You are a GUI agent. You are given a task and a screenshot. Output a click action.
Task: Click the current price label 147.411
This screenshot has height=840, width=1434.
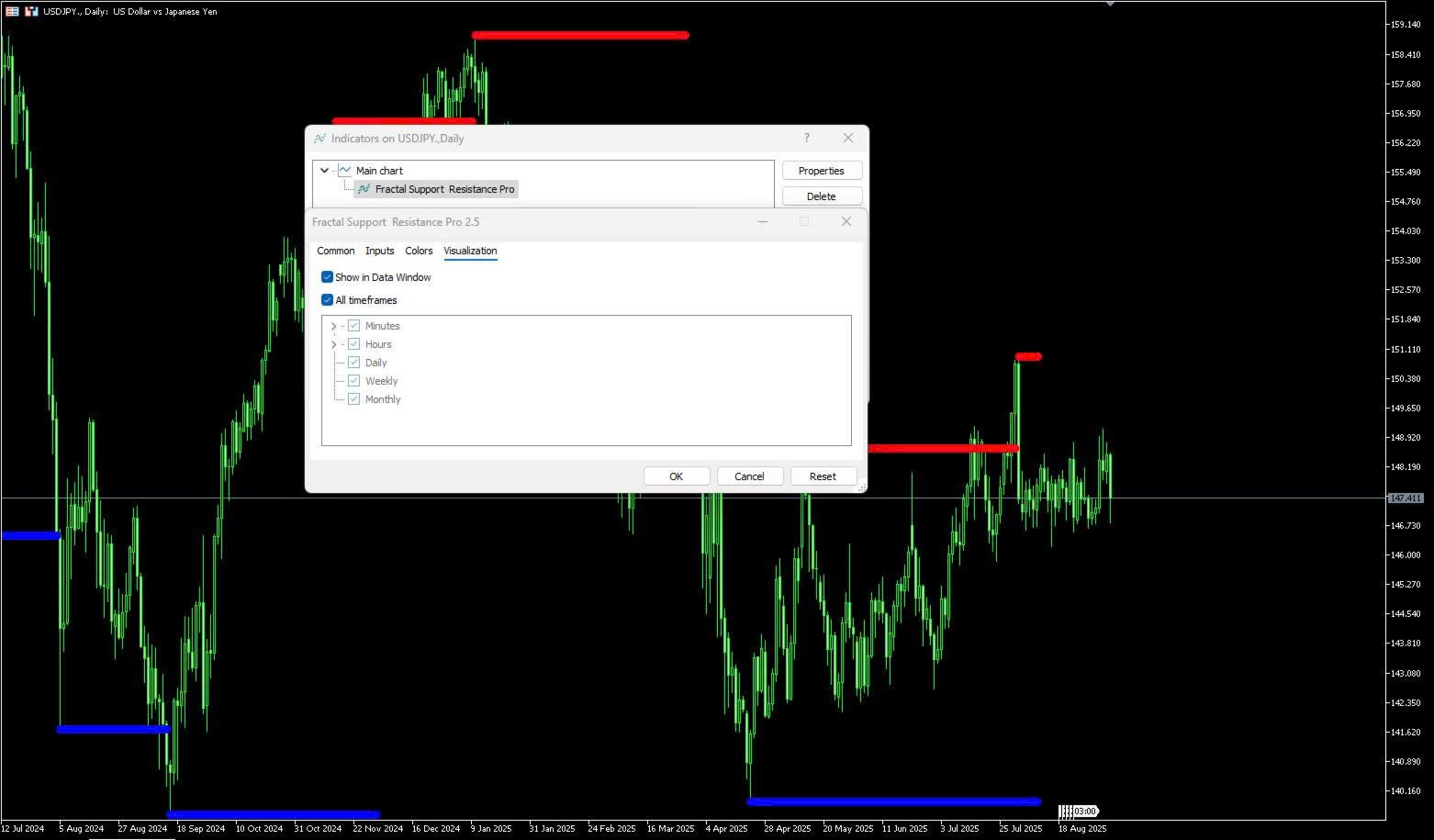tap(1405, 498)
